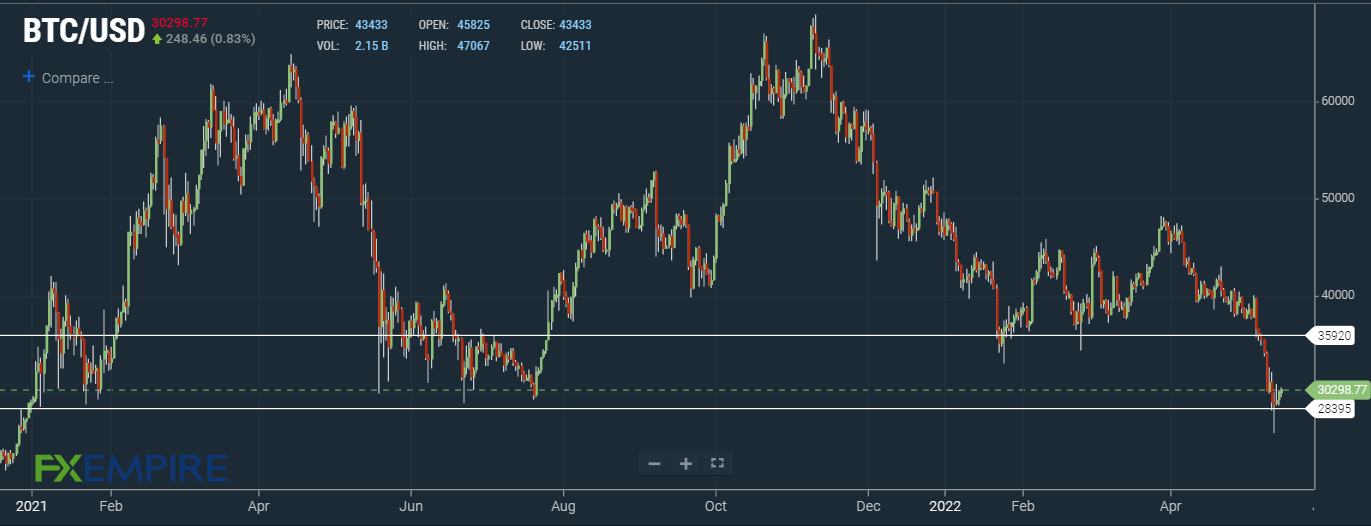The width and height of the screenshot is (1371, 526).
Task: Click the FX Empire logo
Action: [130, 467]
